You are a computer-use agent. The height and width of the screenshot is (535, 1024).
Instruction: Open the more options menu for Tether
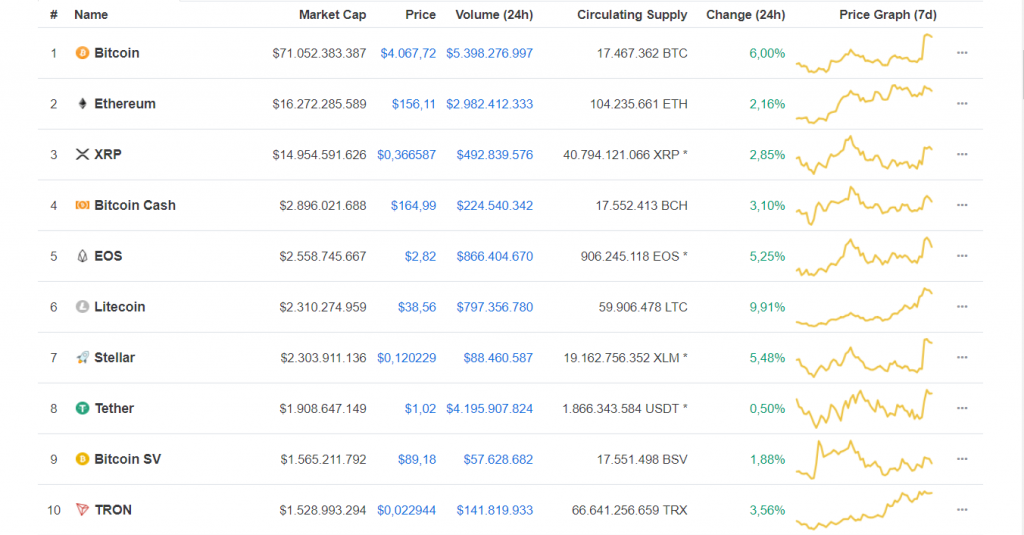coord(962,408)
